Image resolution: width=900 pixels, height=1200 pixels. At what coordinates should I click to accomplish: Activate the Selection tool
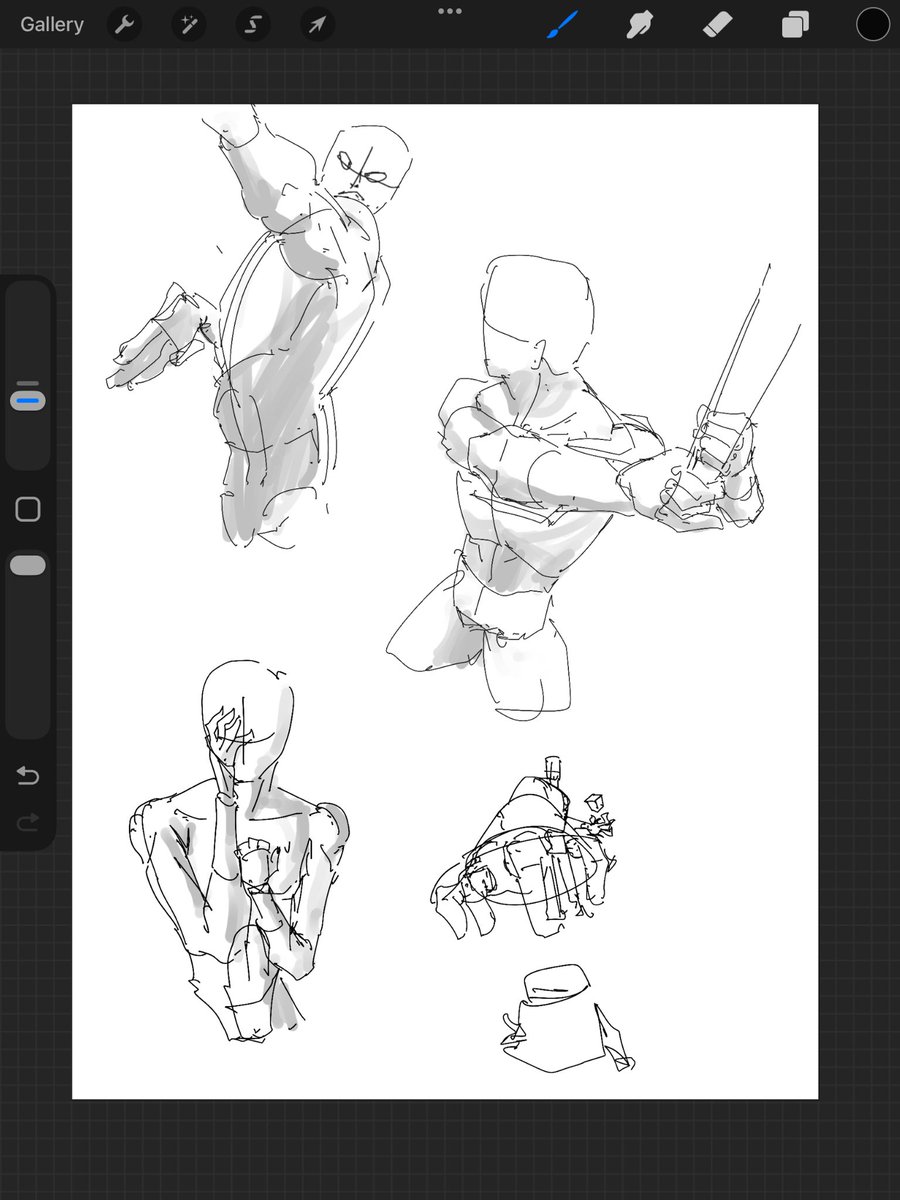click(x=253, y=25)
